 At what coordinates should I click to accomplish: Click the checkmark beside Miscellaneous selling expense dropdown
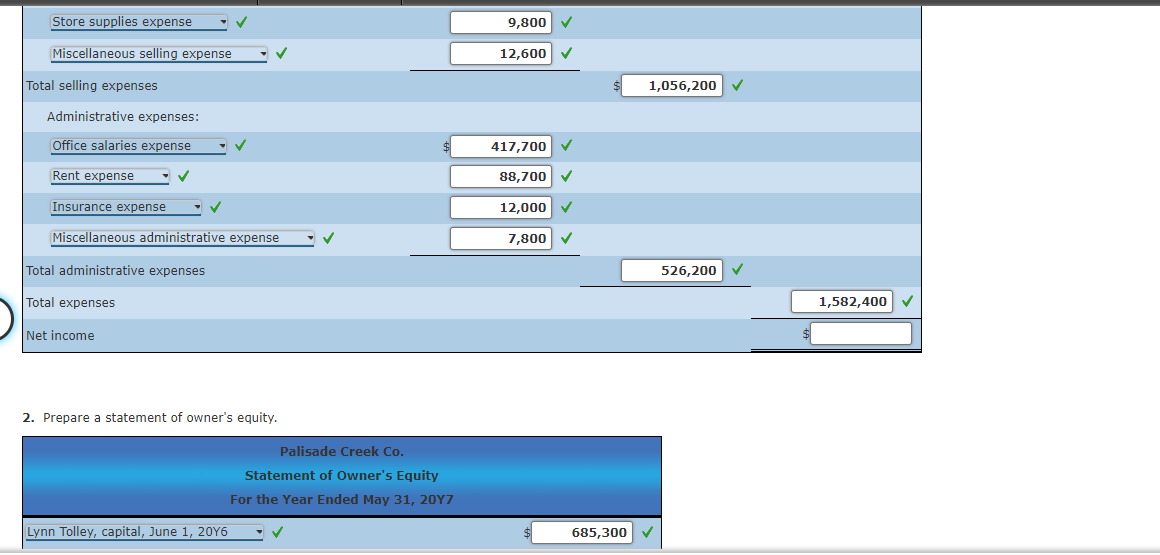[x=281, y=53]
